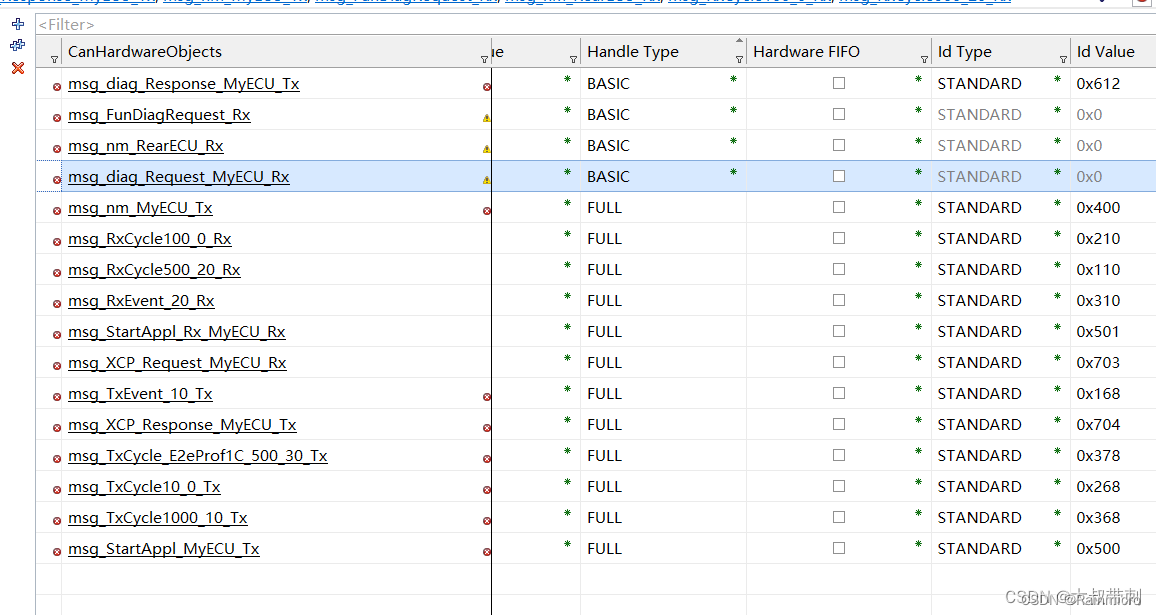
Task: Open filter funnel beside Hardware FIFO header
Action: [x=925, y=59]
